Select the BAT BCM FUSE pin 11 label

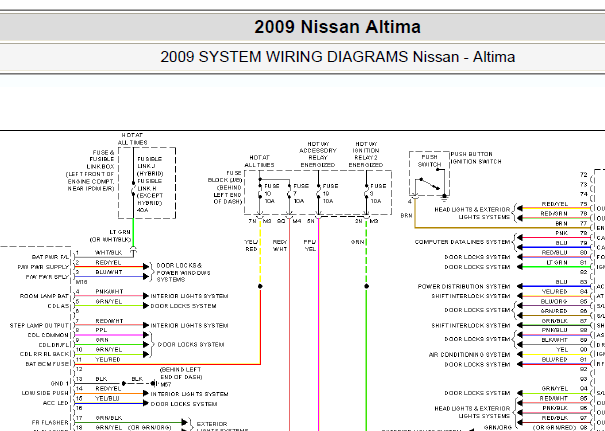(47, 364)
